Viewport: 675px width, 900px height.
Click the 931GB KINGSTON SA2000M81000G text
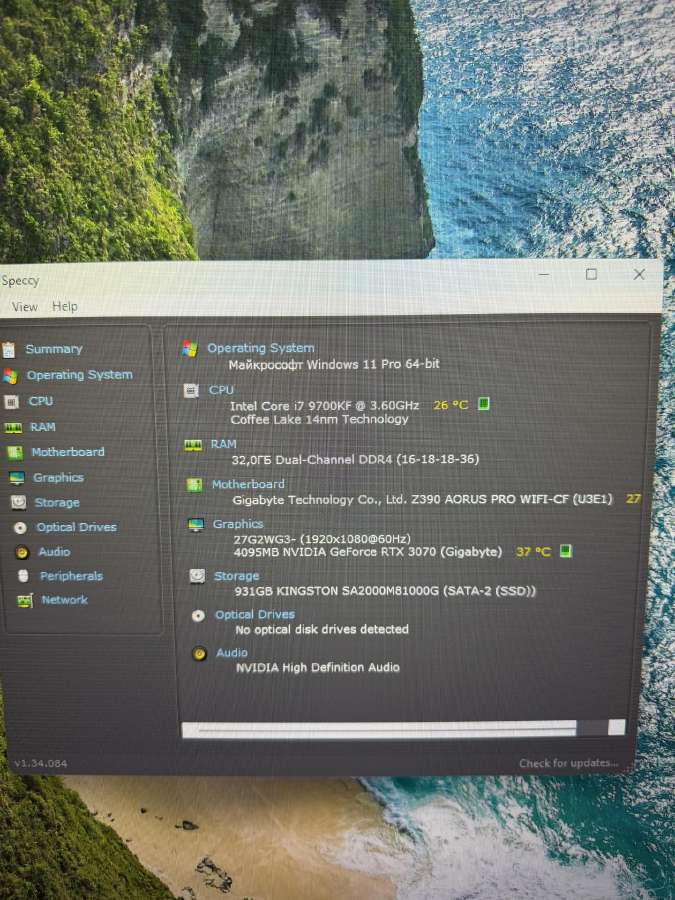tap(385, 591)
